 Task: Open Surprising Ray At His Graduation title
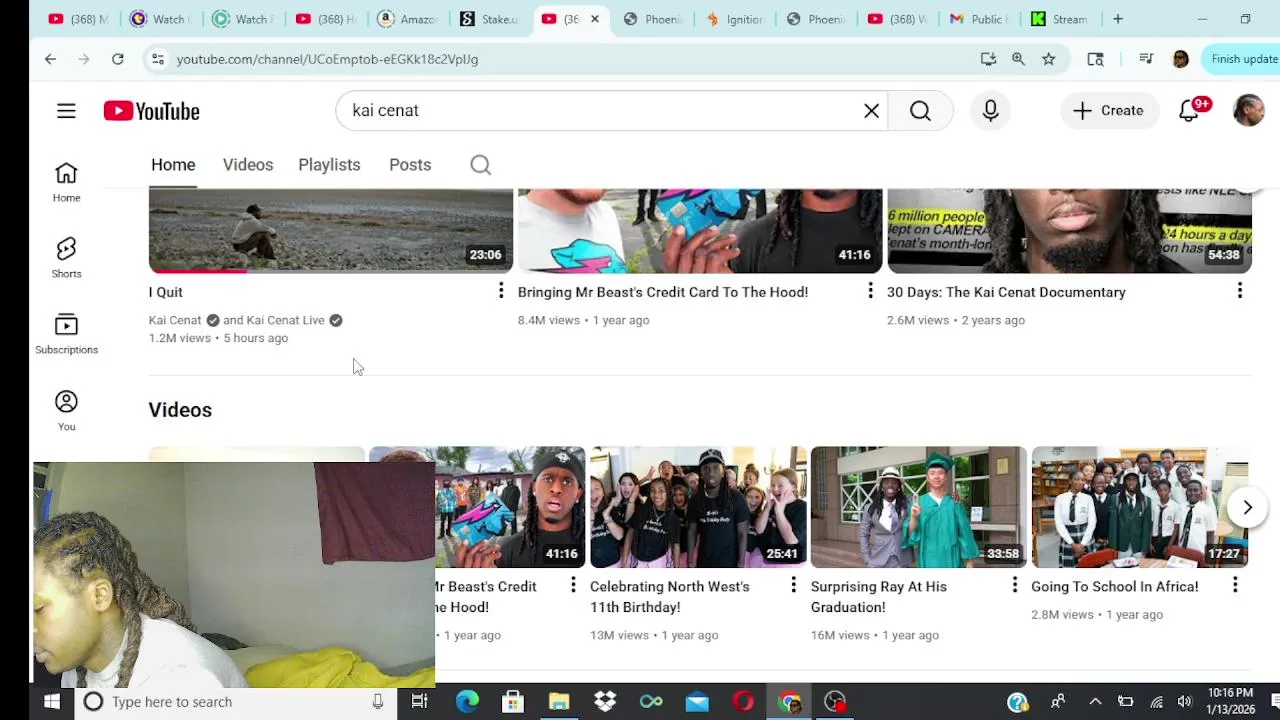point(879,597)
